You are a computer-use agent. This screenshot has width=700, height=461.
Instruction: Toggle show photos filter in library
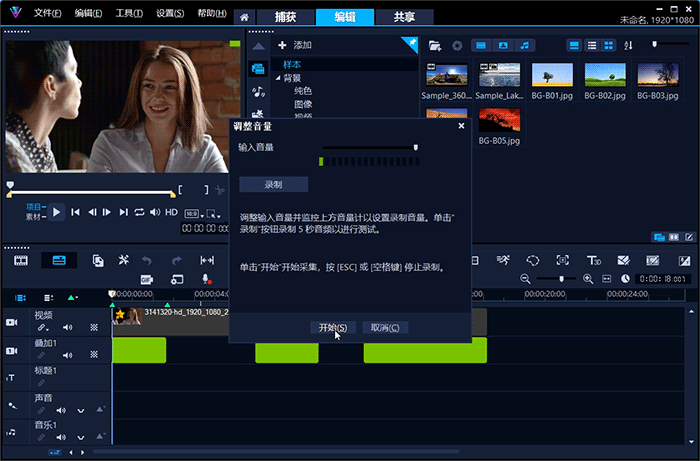pos(503,46)
